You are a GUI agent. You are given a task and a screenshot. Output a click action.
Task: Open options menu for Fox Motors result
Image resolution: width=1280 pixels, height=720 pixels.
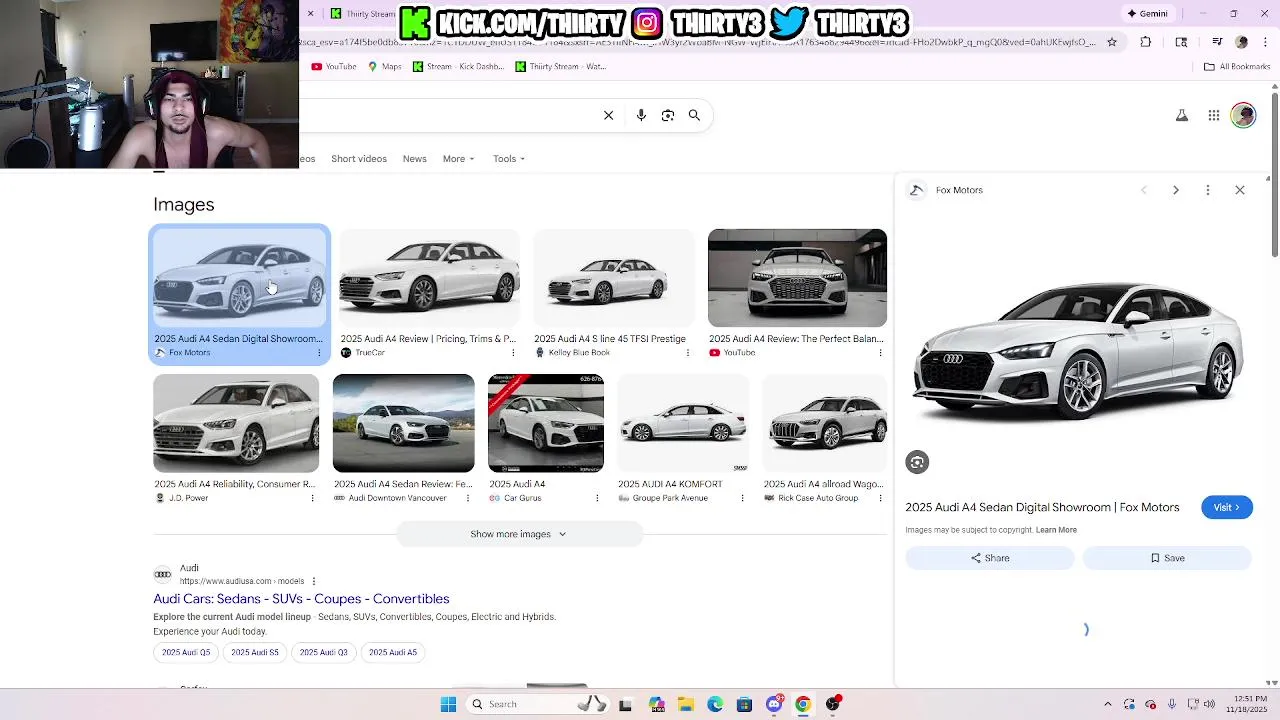tap(319, 353)
